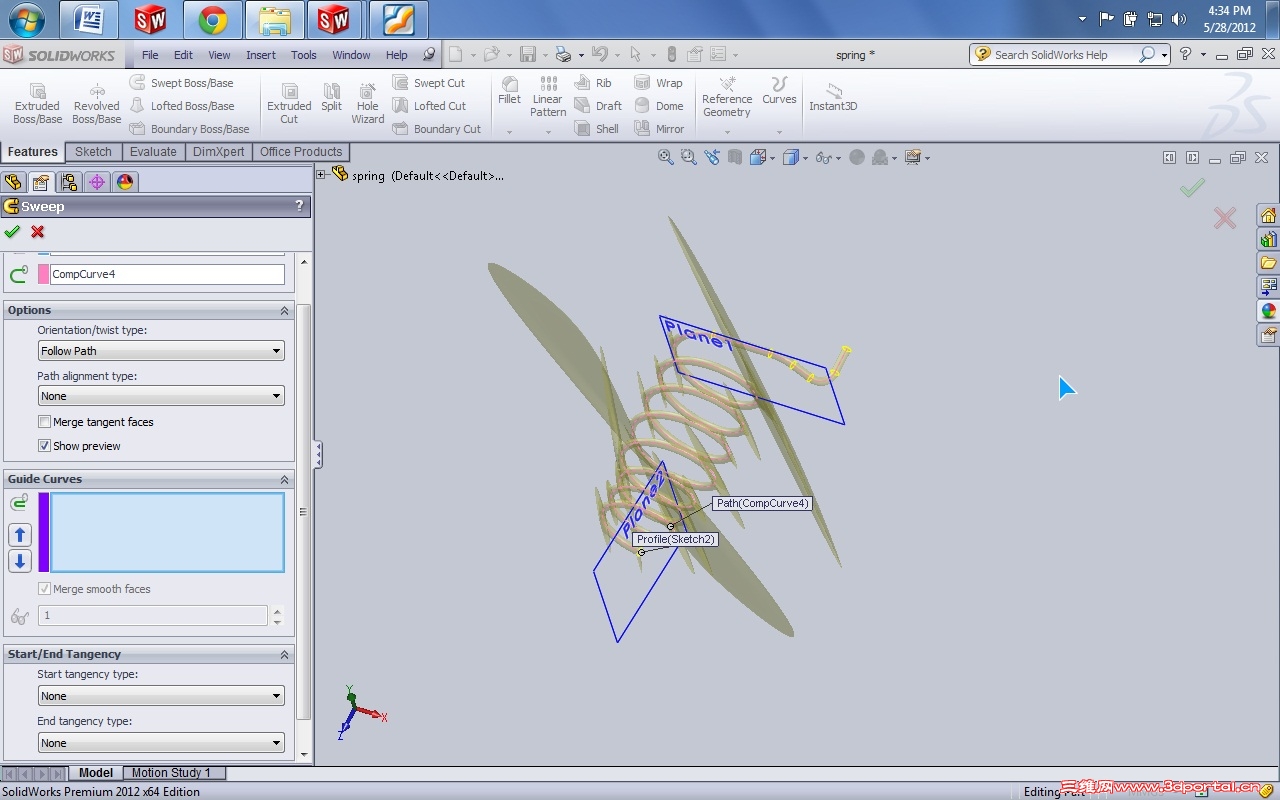
Task: Open the Start tangency type dropdown
Action: click(161, 696)
